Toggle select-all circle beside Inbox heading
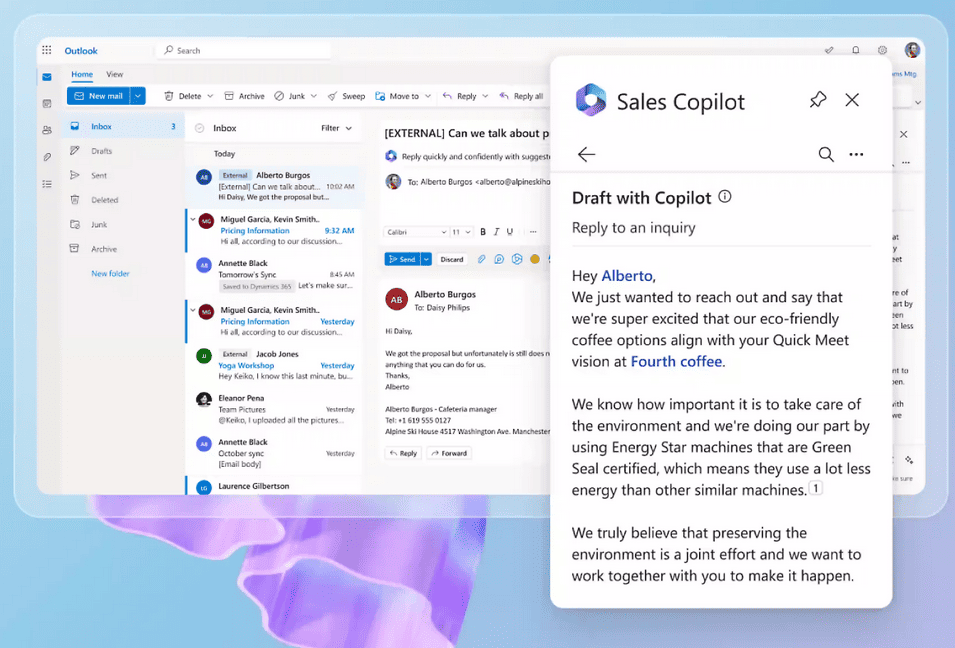 [199, 129]
